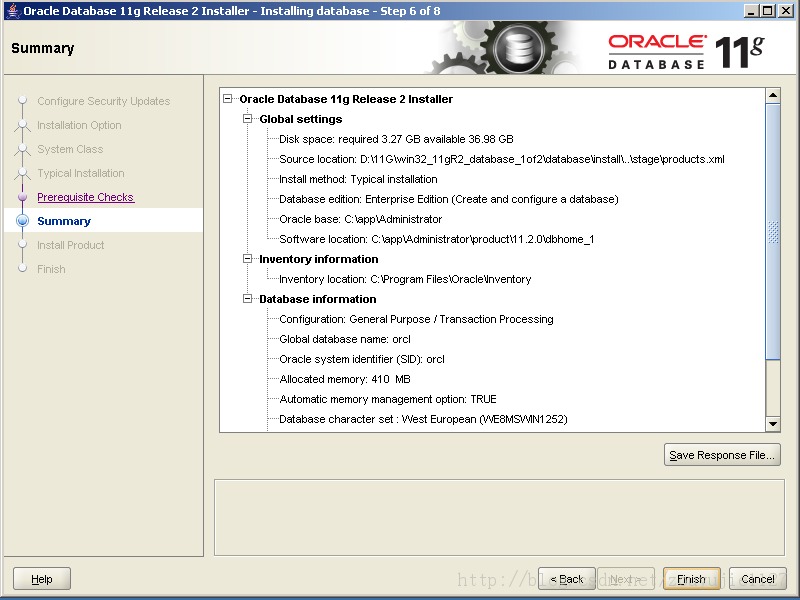Go Back to the previous step
Image resolution: width=800 pixels, height=600 pixels.
[567, 579]
